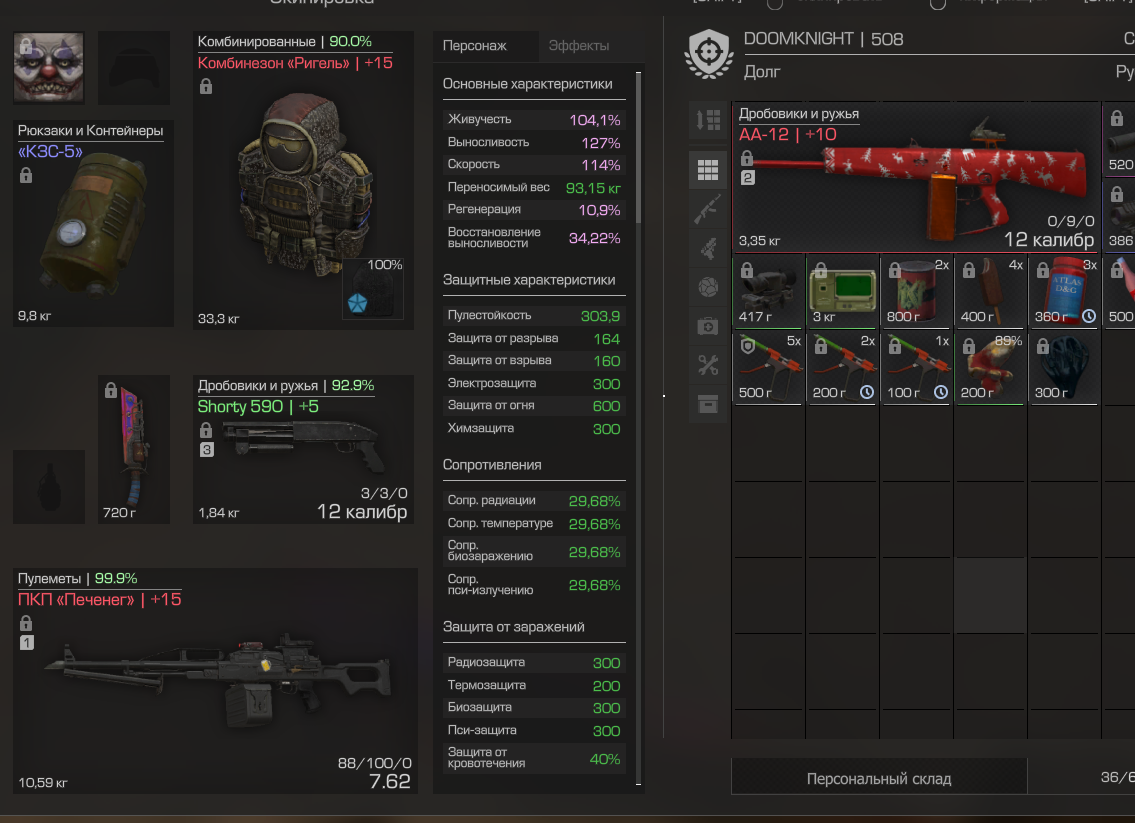Toggle the lock on КЗС-5 container
This screenshot has height=823, width=1135.
coord(26,175)
